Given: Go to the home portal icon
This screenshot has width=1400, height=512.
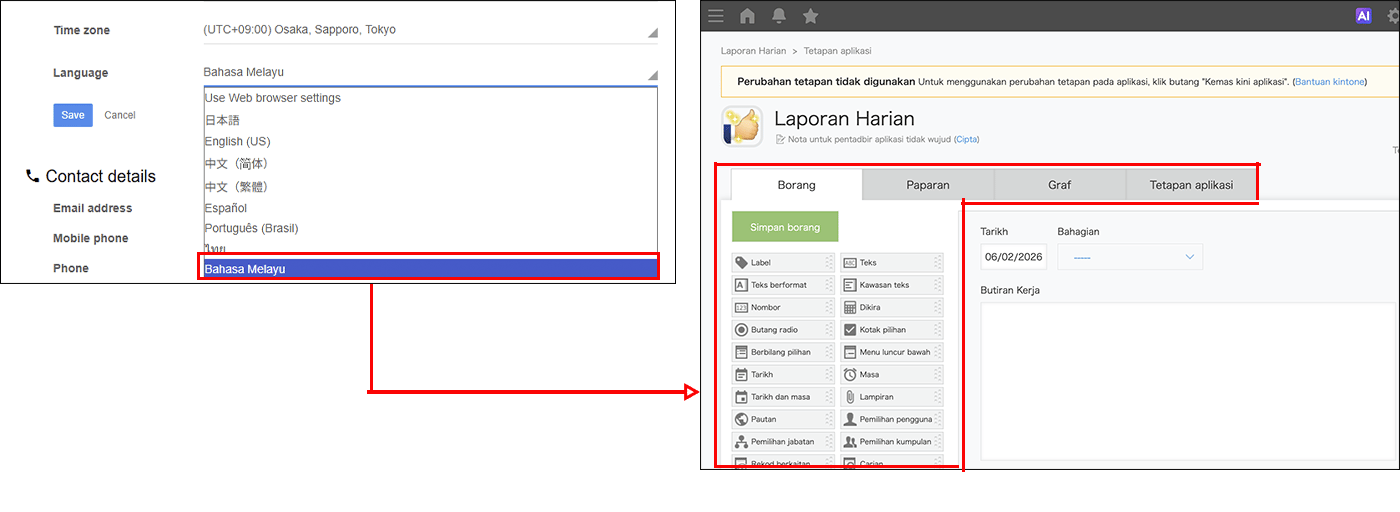Looking at the screenshot, I should point(747,15).
